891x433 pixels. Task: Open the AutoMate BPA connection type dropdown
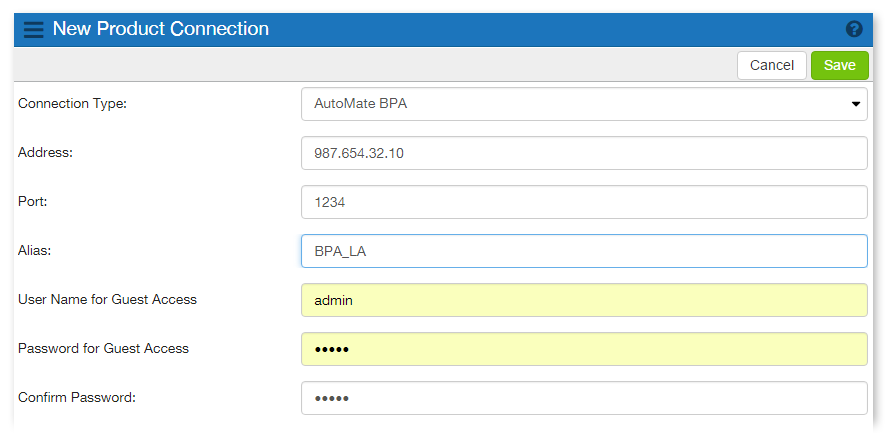pyautogui.click(x=583, y=103)
